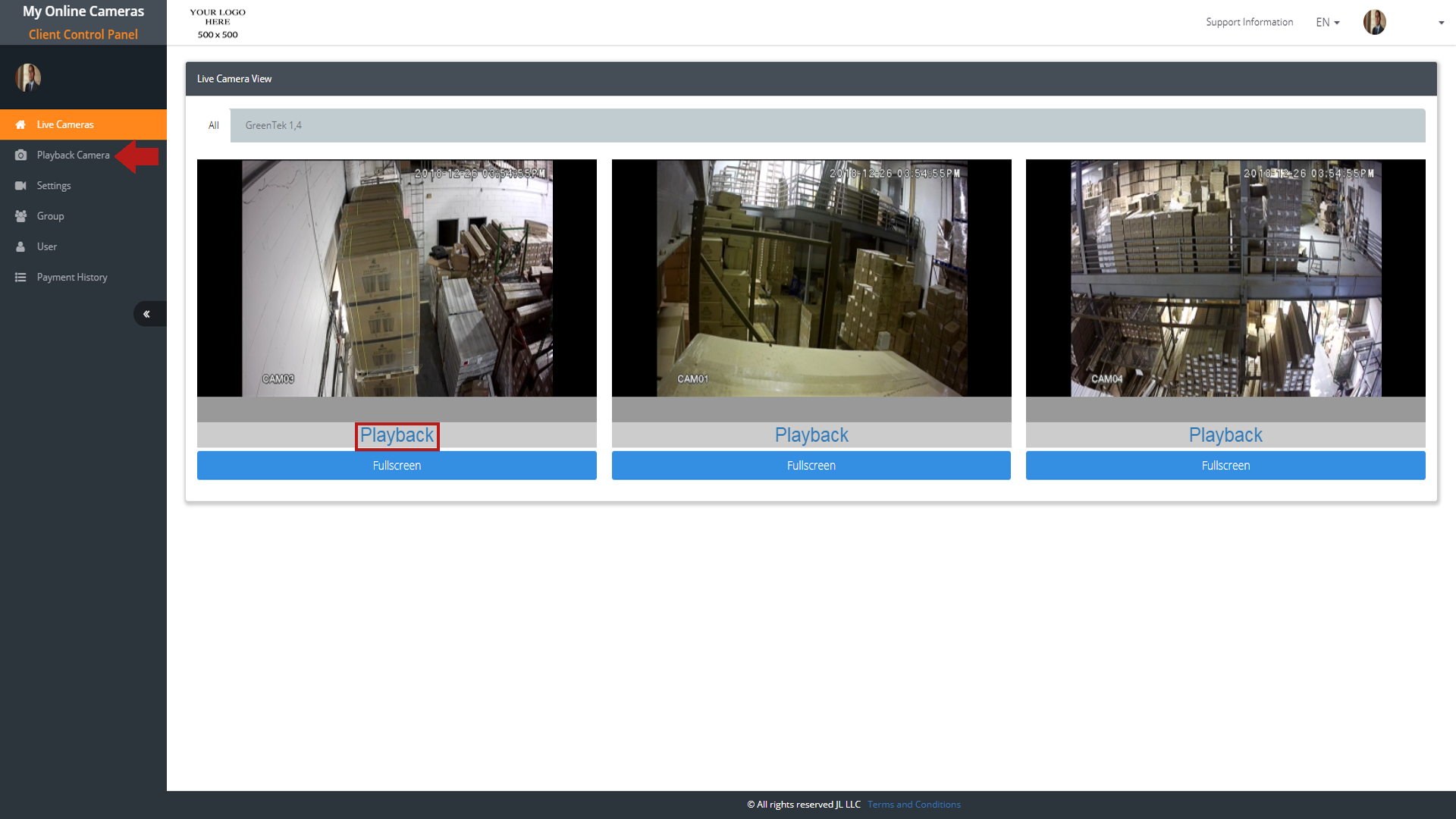Click the Settings video camera icon
This screenshot has width=1456, height=819.
pyautogui.click(x=20, y=186)
